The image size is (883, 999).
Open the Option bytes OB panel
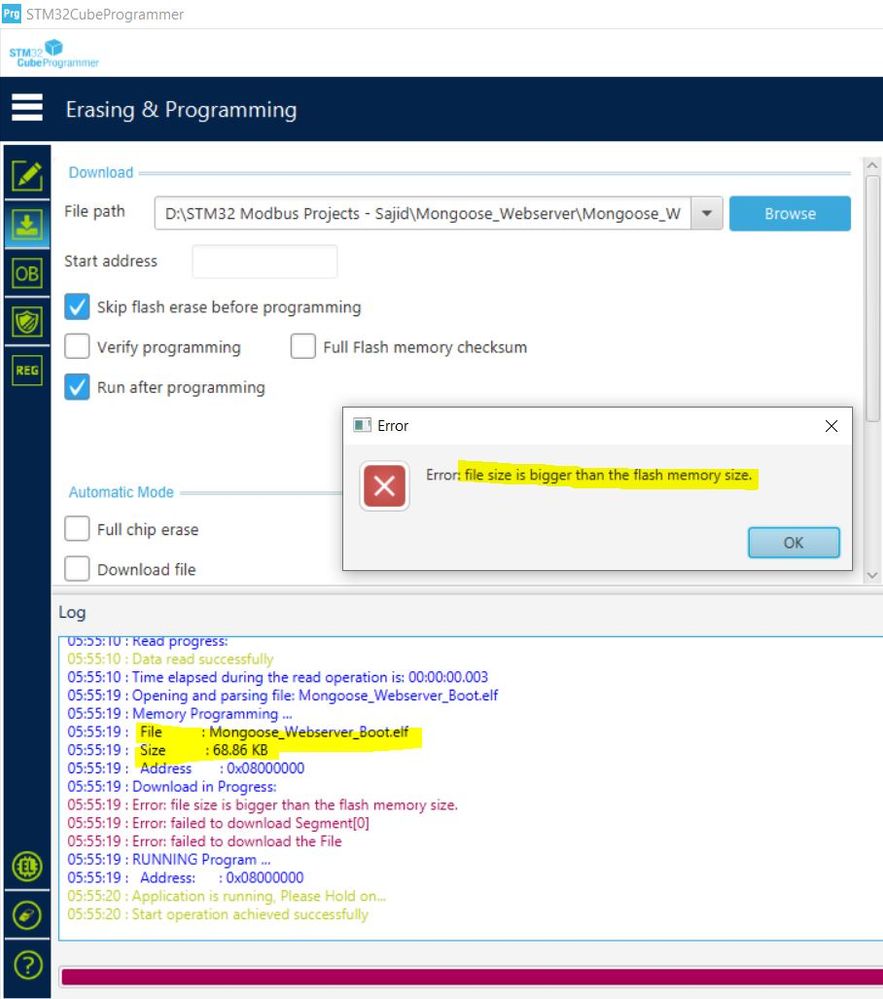coord(27,272)
